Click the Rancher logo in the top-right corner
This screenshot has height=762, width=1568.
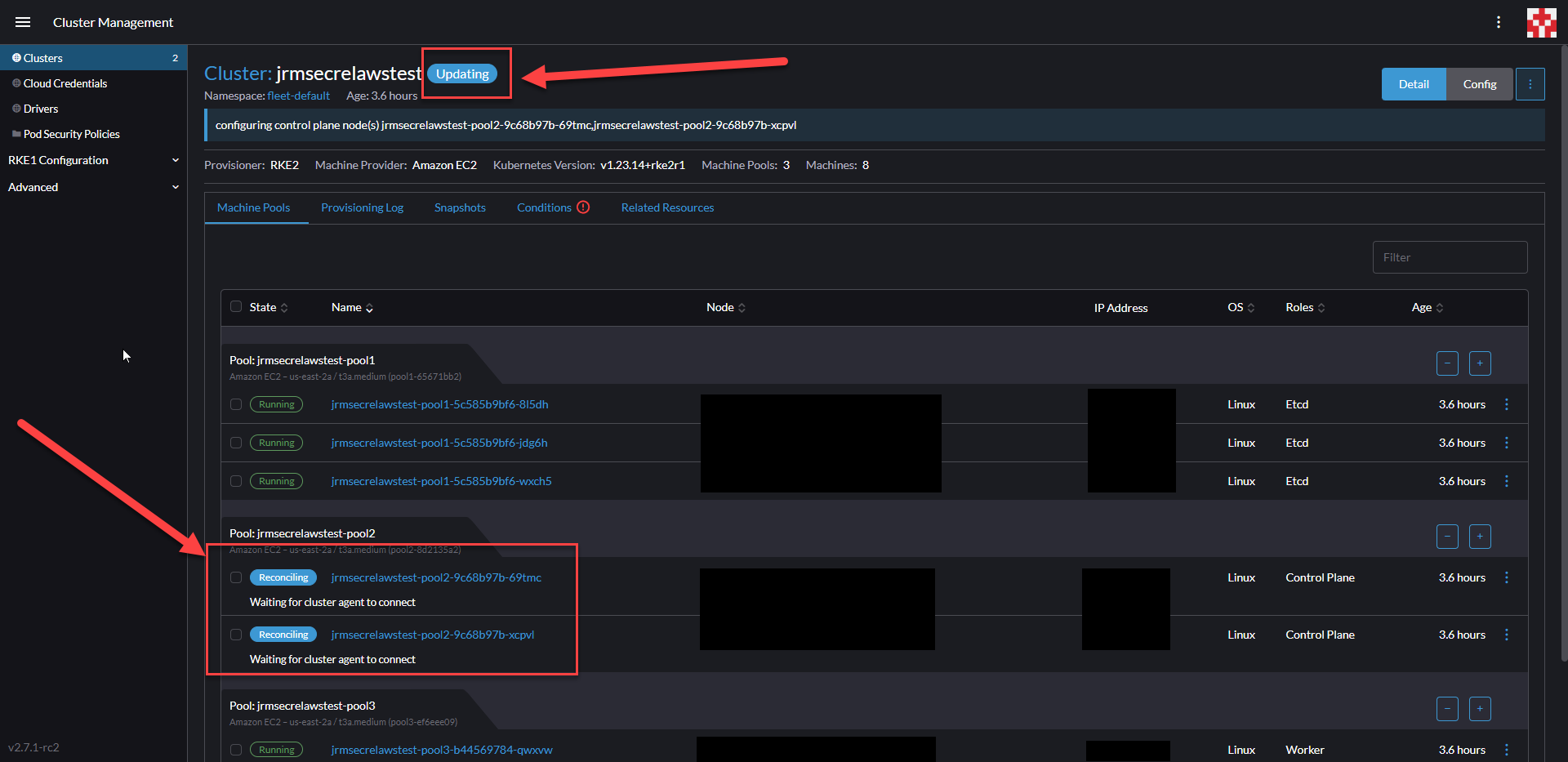click(x=1542, y=22)
